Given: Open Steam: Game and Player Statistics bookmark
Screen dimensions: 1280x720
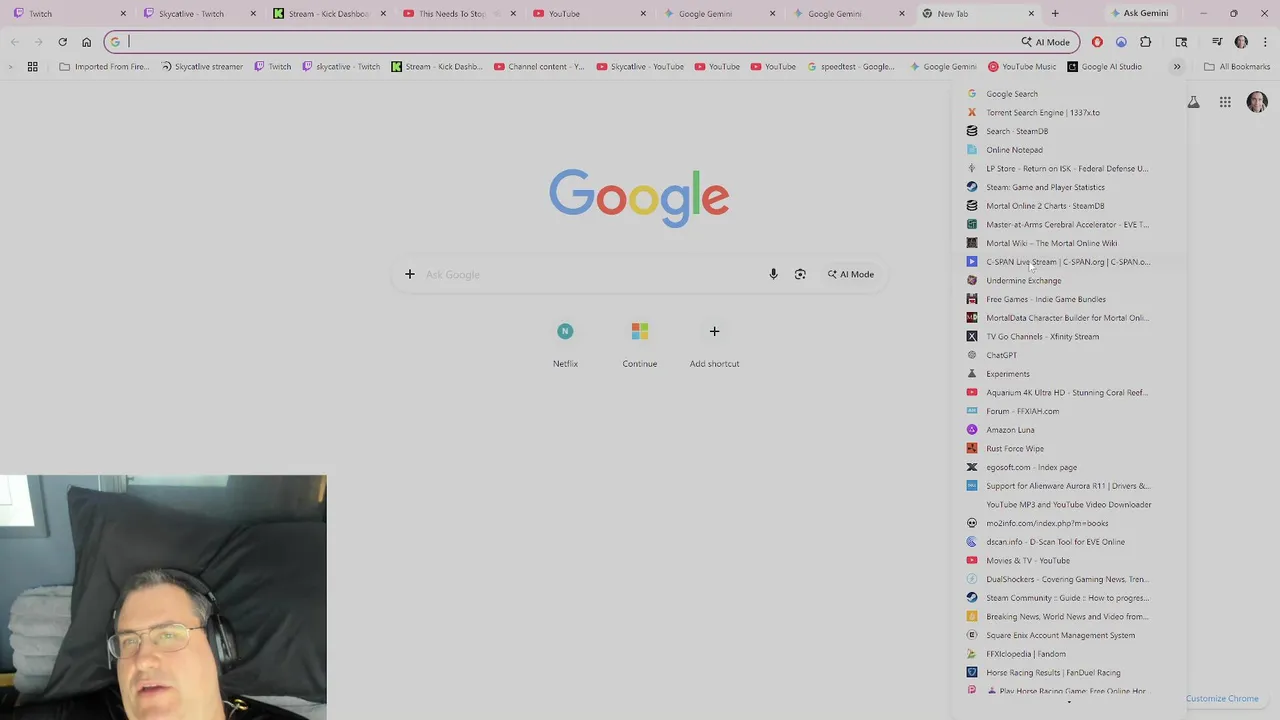Looking at the screenshot, I should pyautogui.click(x=1068, y=187).
